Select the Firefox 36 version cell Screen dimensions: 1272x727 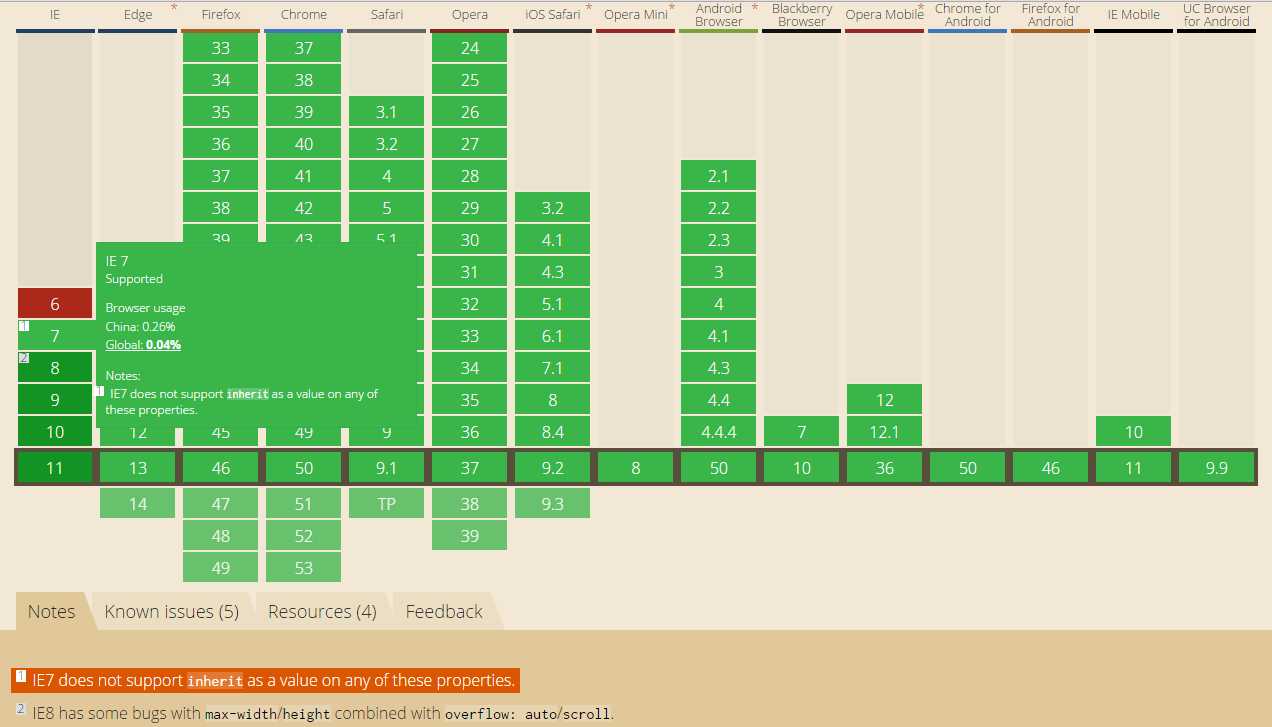click(x=221, y=144)
